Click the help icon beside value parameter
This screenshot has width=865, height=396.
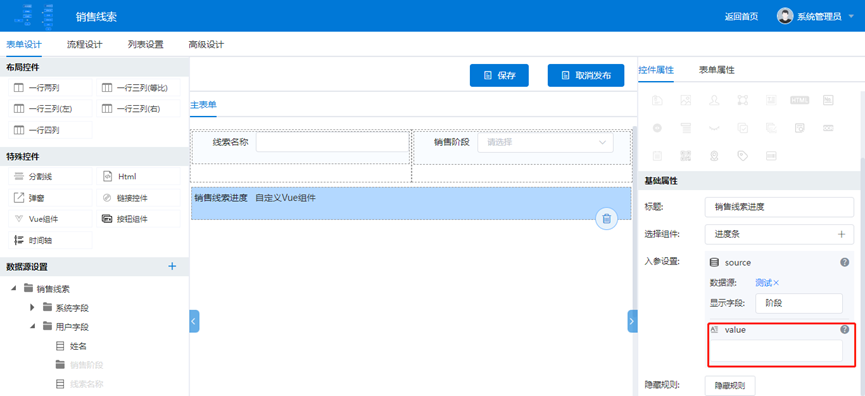click(844, 330)
